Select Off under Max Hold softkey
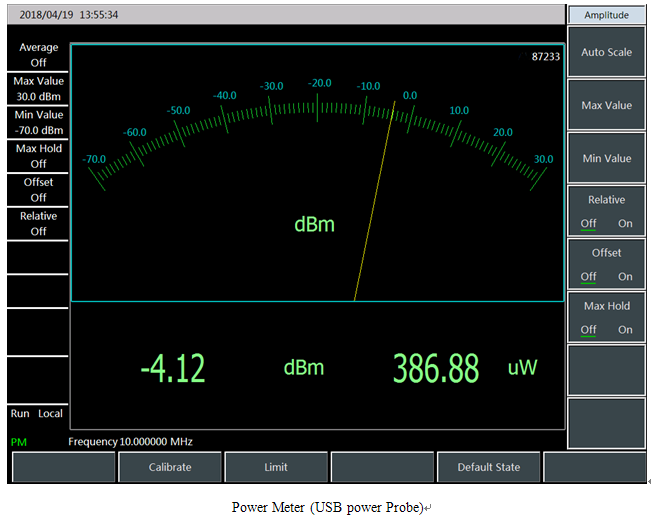The height and width of the screenshot is (519, 651). click(x=589, y=329)
